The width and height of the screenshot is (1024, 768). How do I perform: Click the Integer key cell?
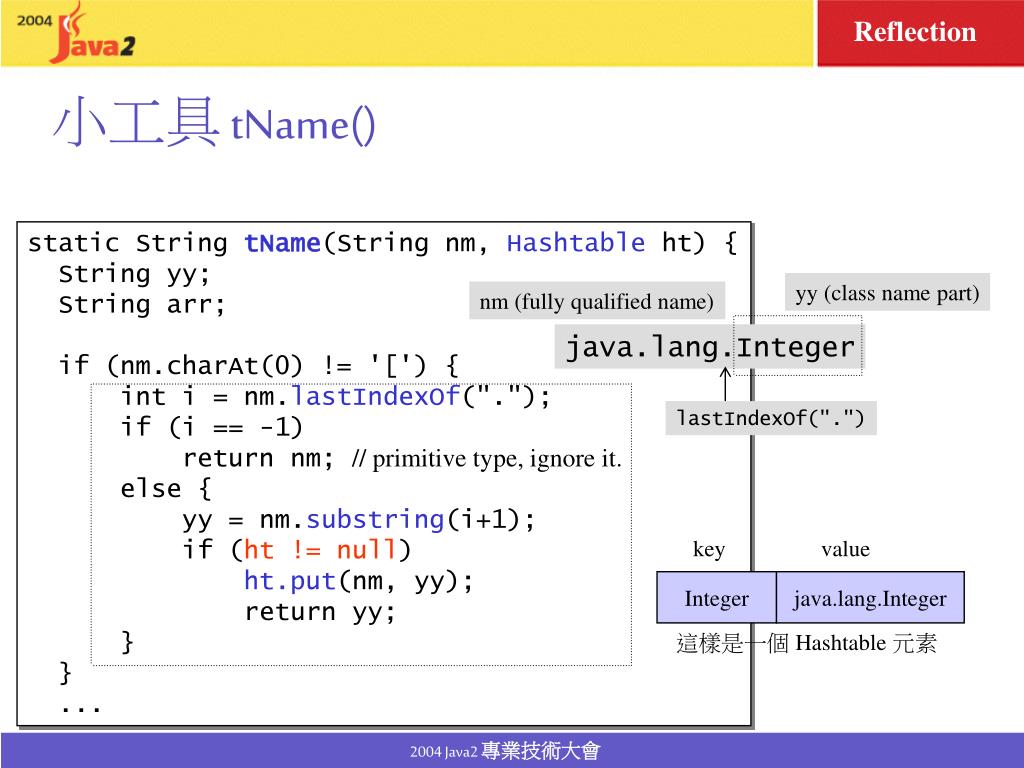[x=716, y=598]
